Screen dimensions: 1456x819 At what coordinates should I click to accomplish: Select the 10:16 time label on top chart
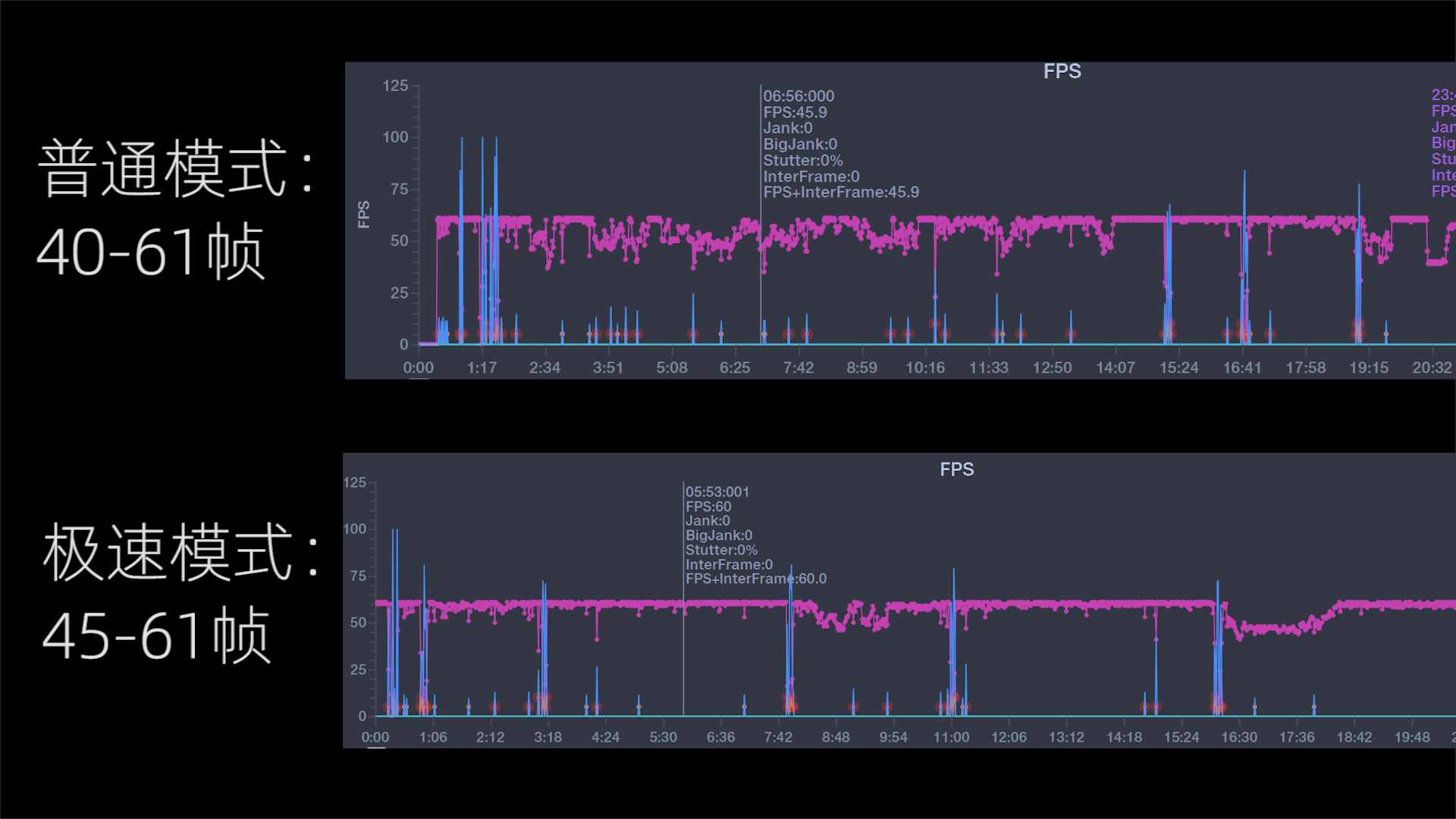point(924,368)
